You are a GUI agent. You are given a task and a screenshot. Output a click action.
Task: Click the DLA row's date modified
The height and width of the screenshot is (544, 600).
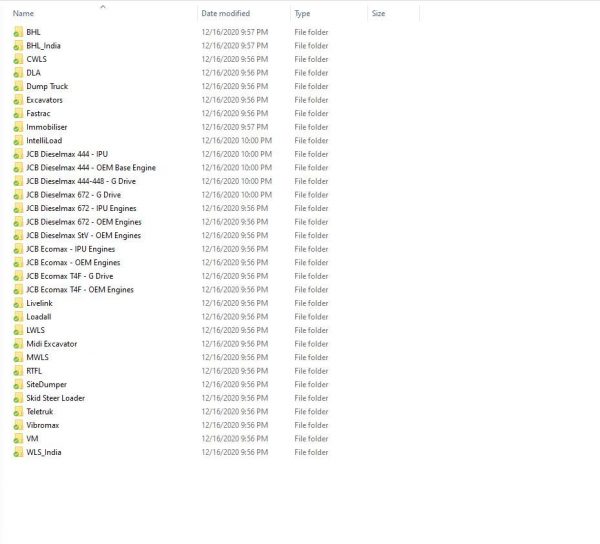coord(235,73)
